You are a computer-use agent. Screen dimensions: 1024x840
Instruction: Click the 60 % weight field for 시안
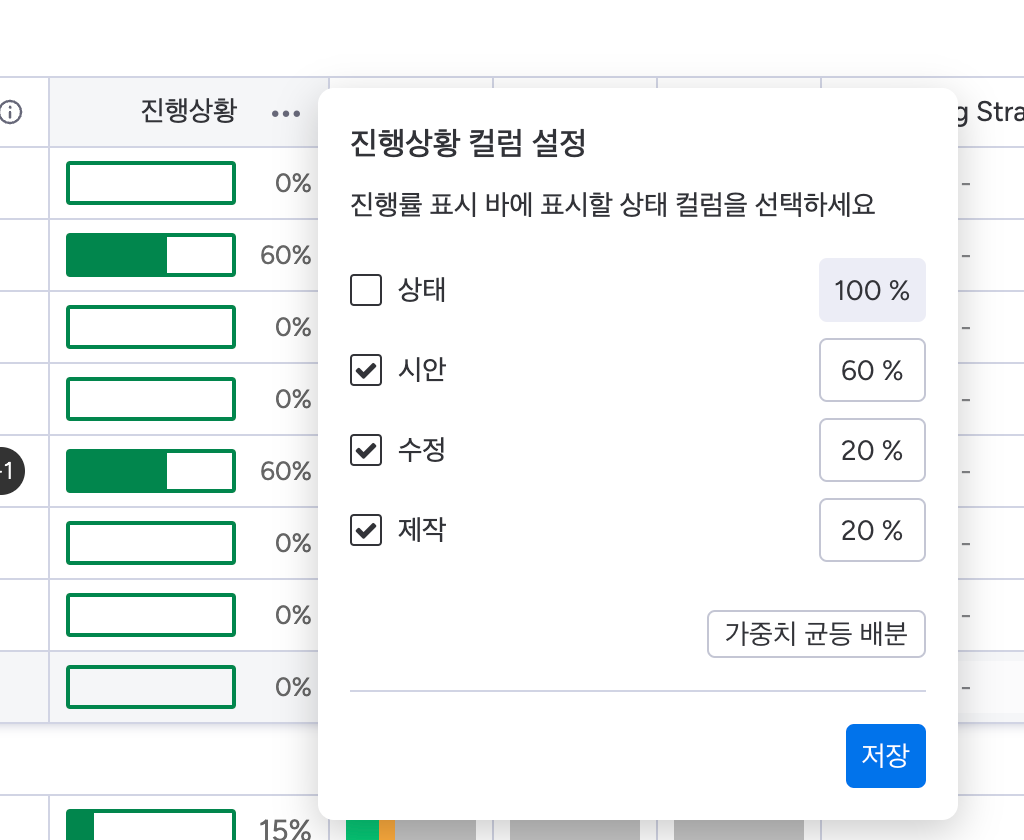tap(871, 371)
